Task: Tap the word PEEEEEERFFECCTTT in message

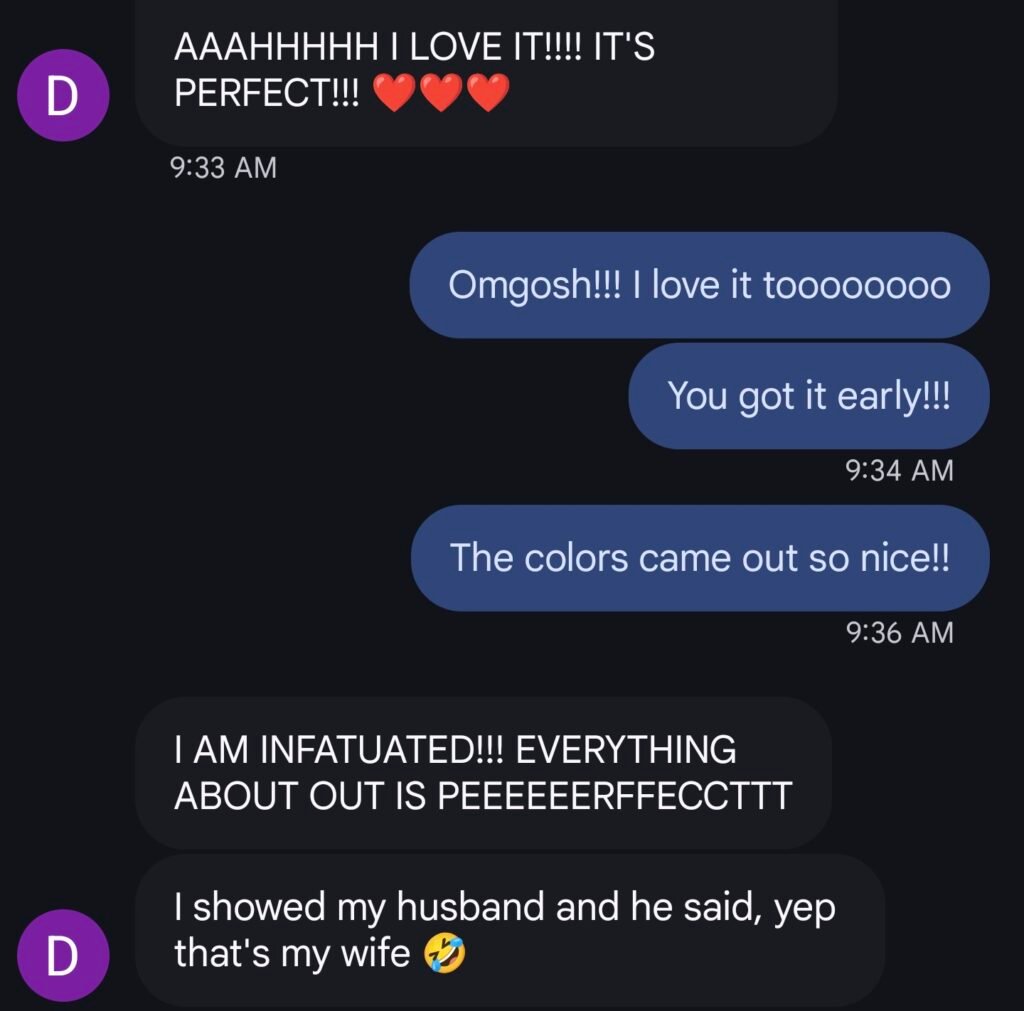Action: 614,795
